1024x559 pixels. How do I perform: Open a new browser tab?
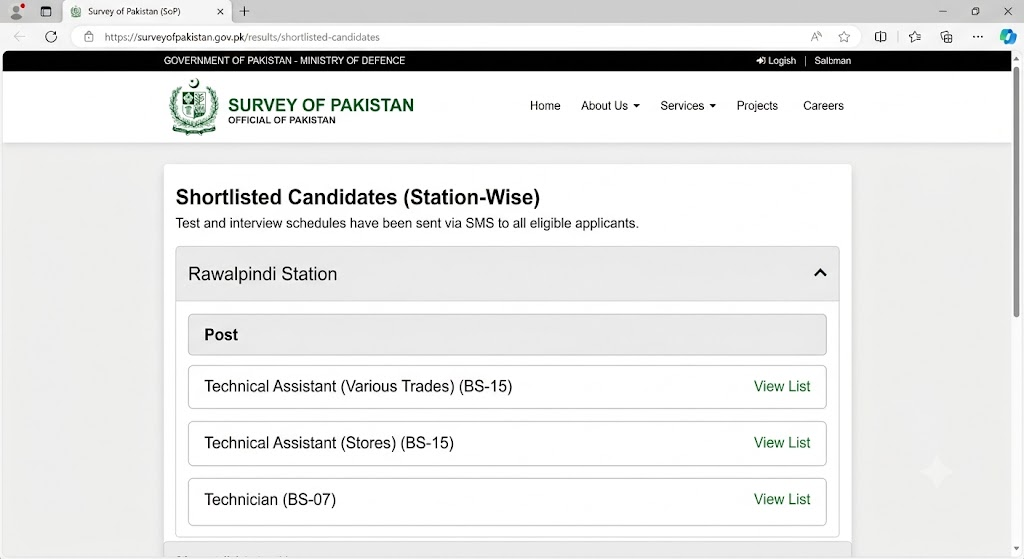pyautogui.click(x=244, y=11)
